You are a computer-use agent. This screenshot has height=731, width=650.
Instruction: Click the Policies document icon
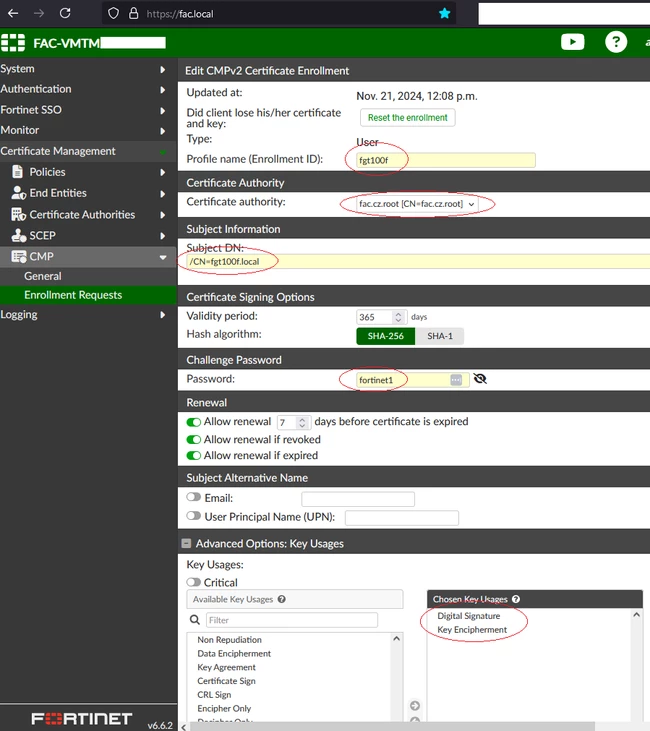(17, 172)
